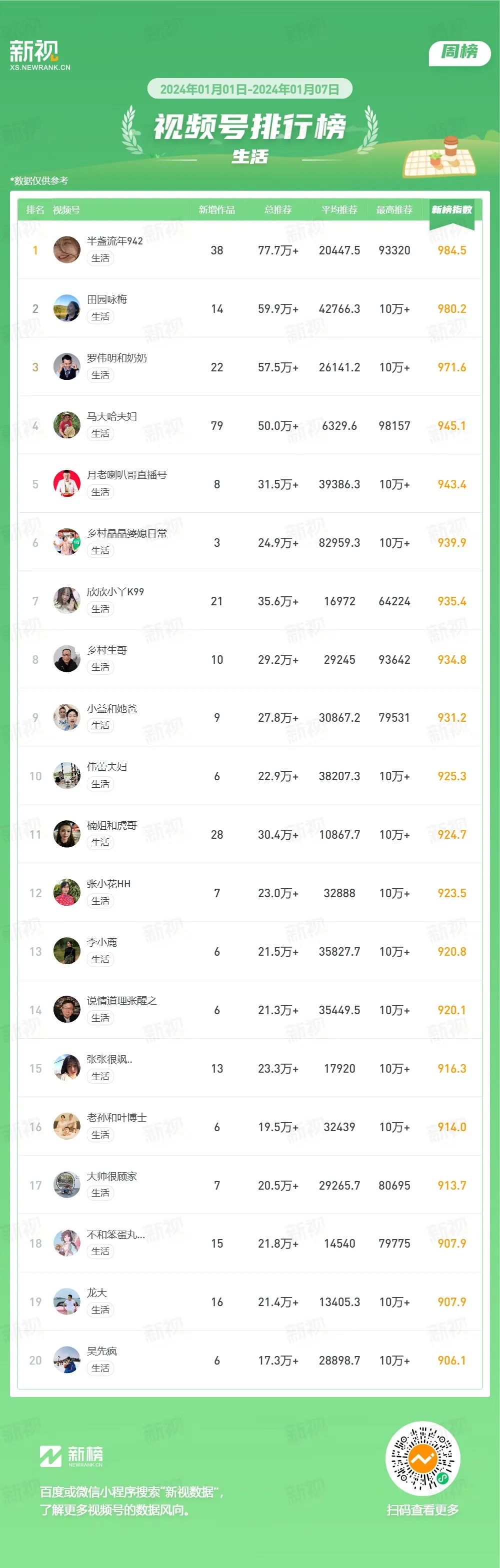This screenshot has height=1568, width=500.
Task: Sort by the 总推荐 column header
Action: (x=277, y=209)
